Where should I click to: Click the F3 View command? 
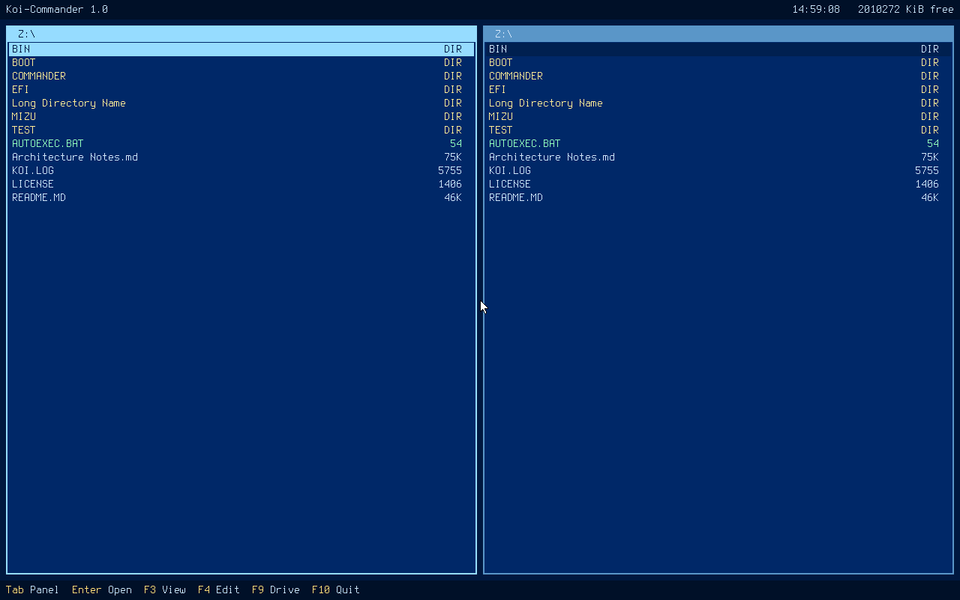(165, 590)
